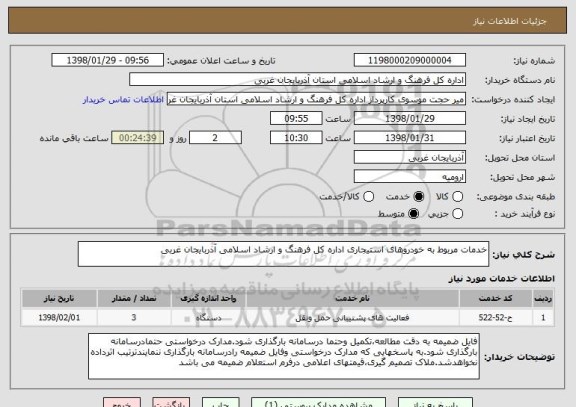
Task: Click service name فعالیت های پشتیبانی حمل ونقل
Action: 353,318
